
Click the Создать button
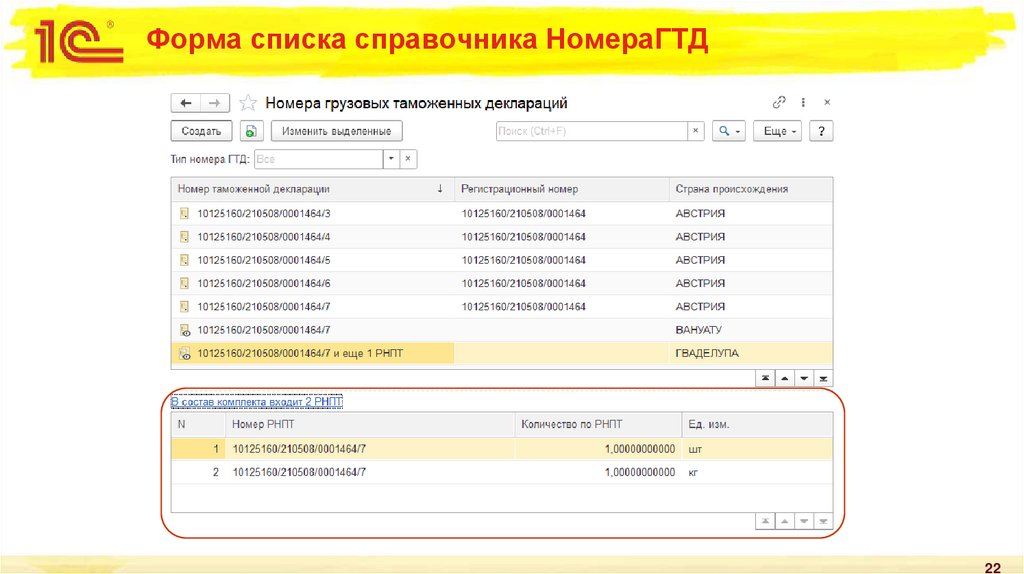[201, 131]
